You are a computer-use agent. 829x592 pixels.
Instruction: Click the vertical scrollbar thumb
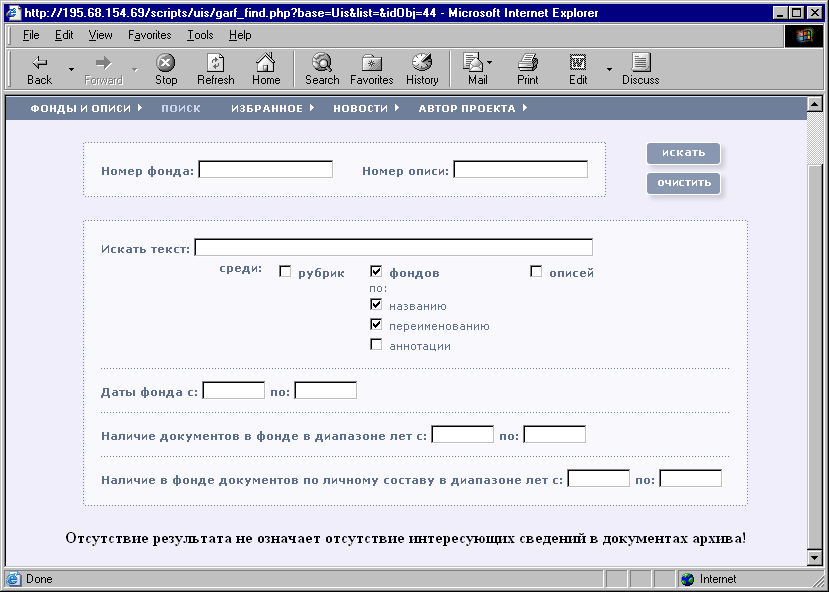point(815,357)
